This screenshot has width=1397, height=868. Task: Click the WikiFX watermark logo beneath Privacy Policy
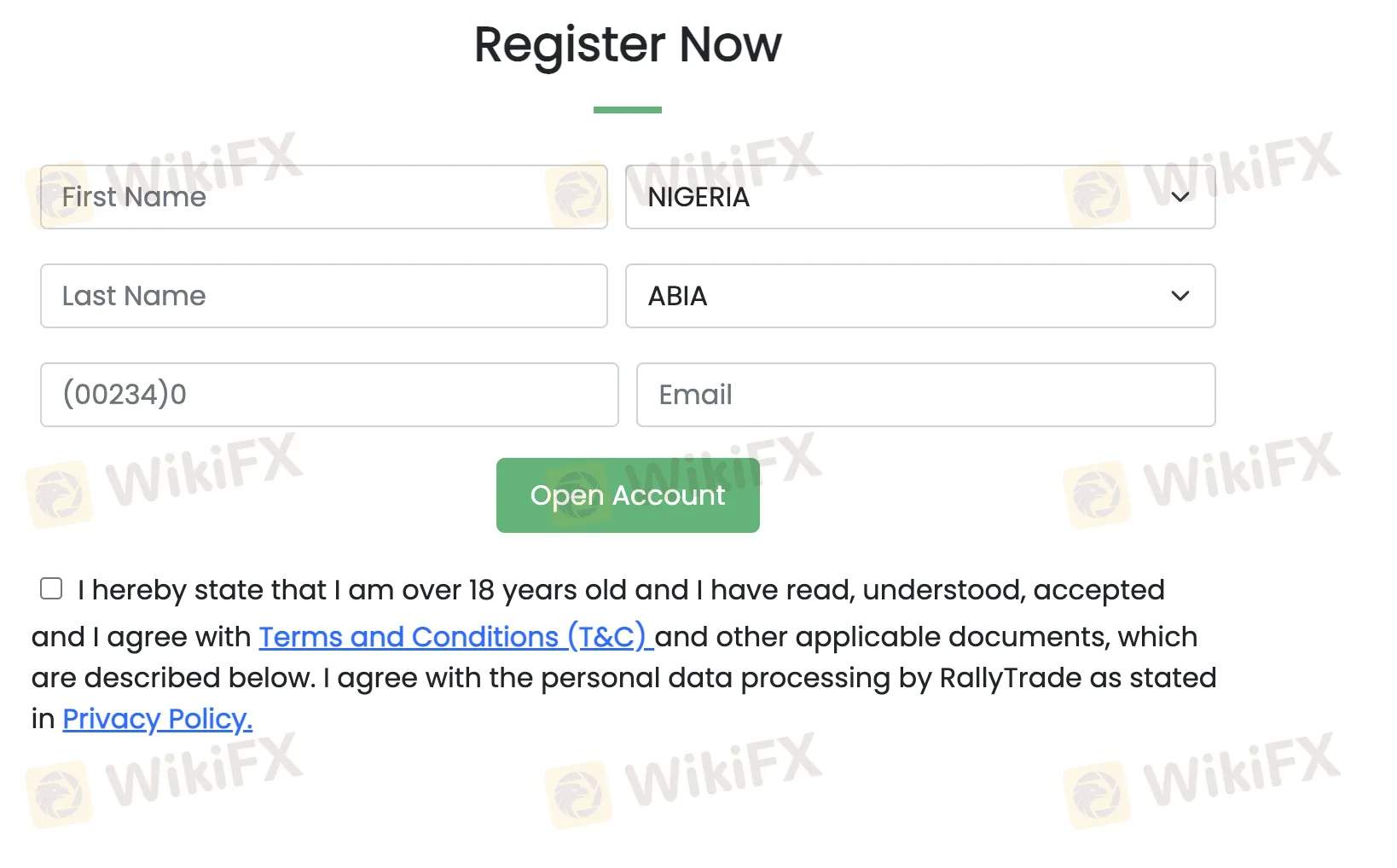click(x=58, y=795)
